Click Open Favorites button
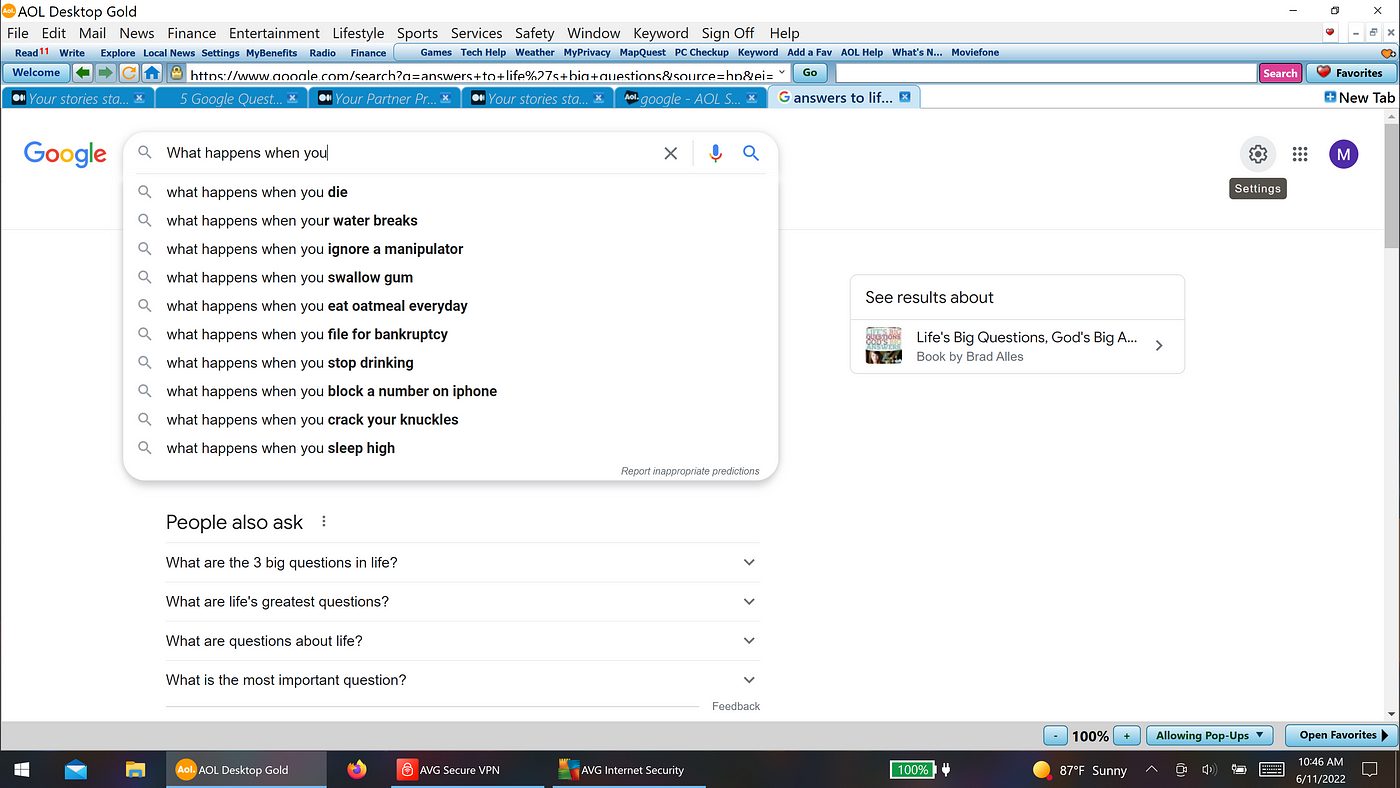Image resolution: width=1400 pixels, height=788 pixels. point(1340,735)
